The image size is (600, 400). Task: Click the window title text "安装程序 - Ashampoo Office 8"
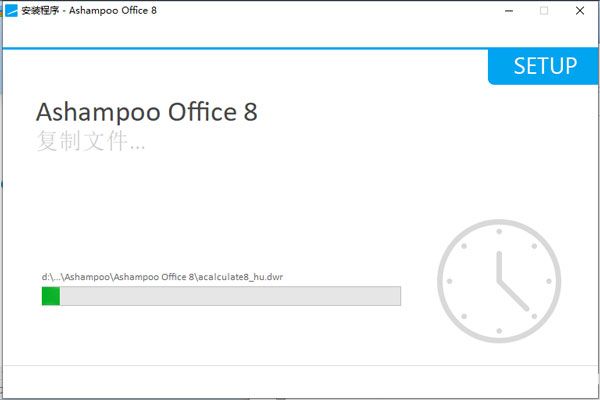tap(88, 10)
